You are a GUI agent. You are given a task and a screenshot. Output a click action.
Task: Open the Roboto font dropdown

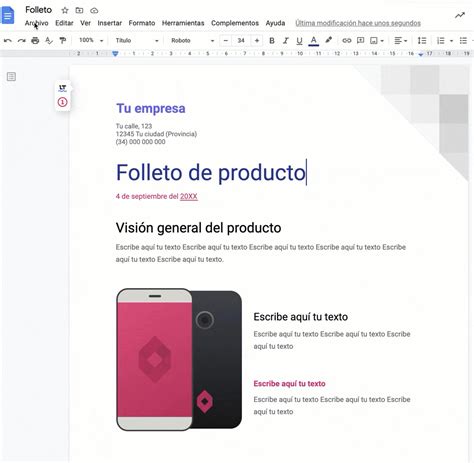(x=192, y=41)
